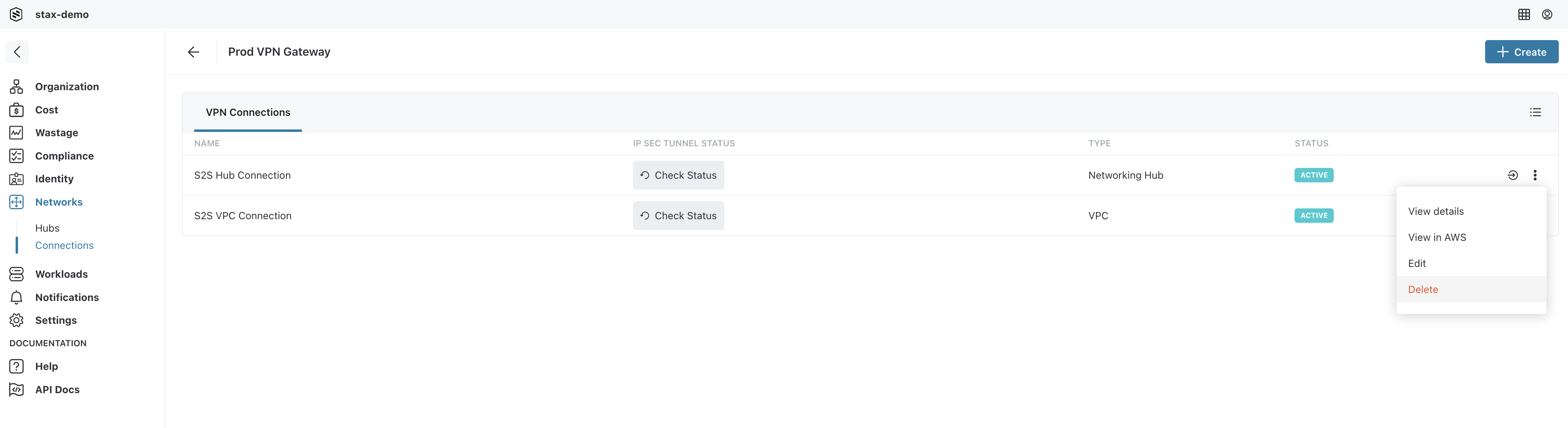The image size is (1568, 428).
Task: Click the Networks icon
Action: point(16,202)
